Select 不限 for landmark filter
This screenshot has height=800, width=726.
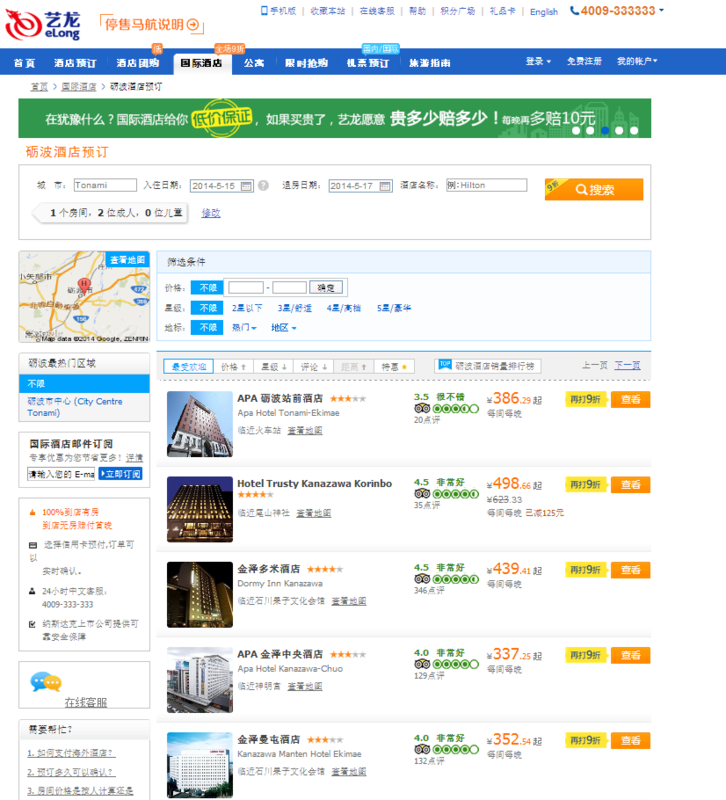click(207, 327)
